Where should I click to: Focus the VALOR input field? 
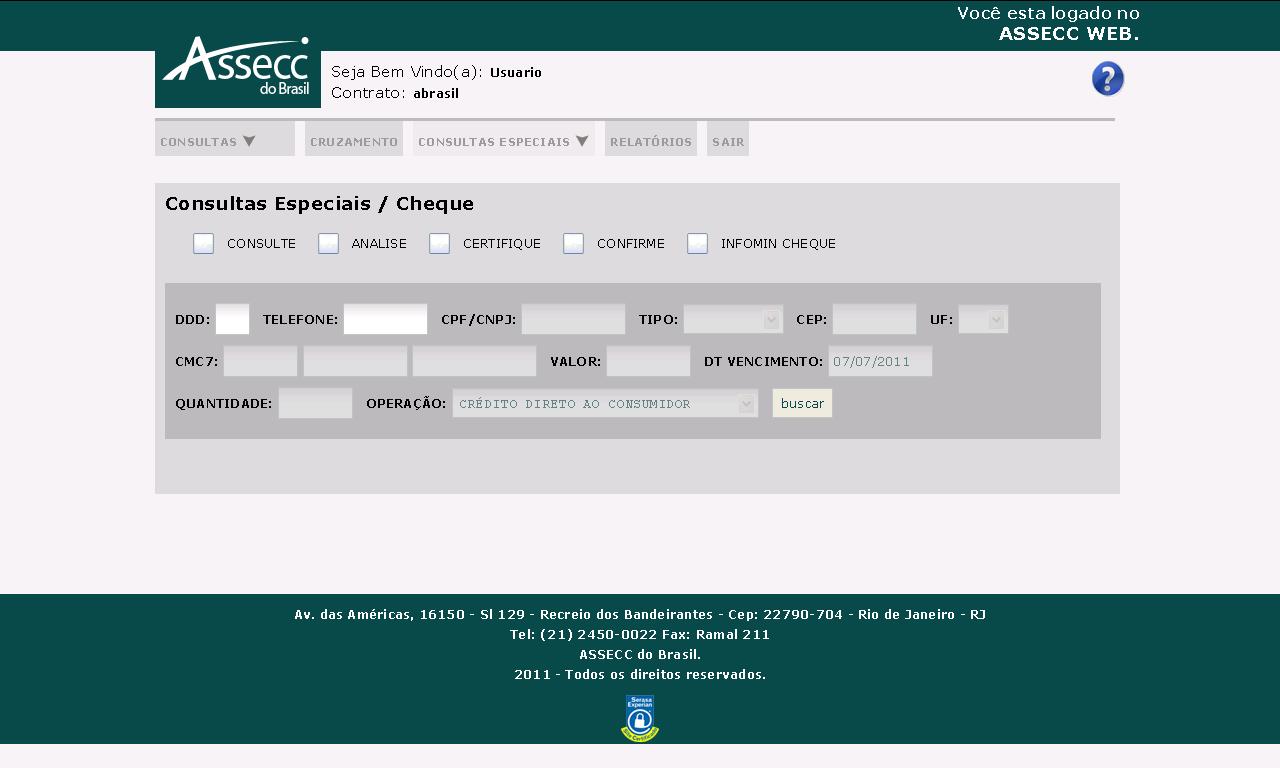pyautogui.click(x=648, y=361)
